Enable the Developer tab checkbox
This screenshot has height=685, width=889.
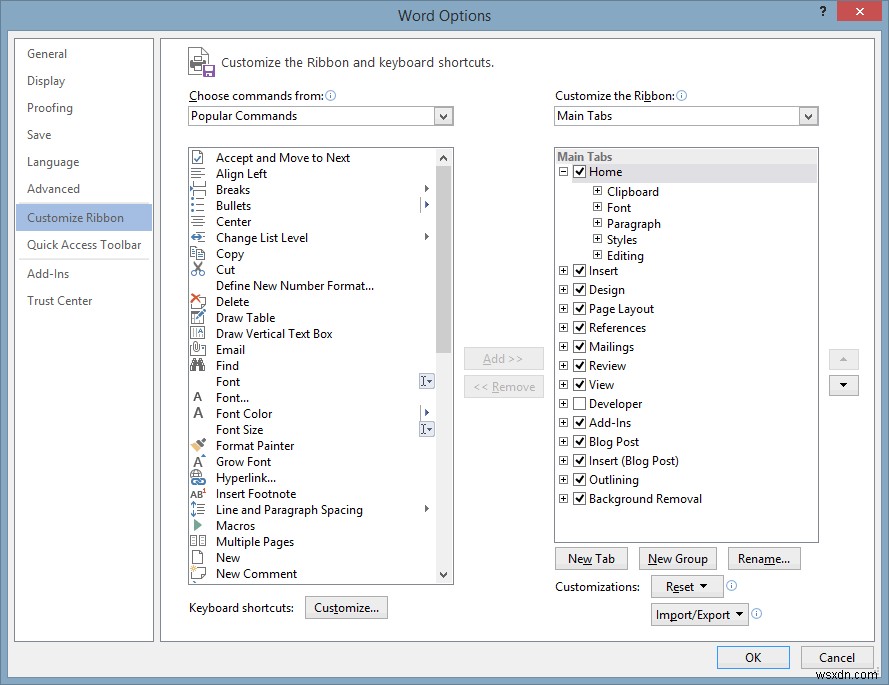coord(580,403)
